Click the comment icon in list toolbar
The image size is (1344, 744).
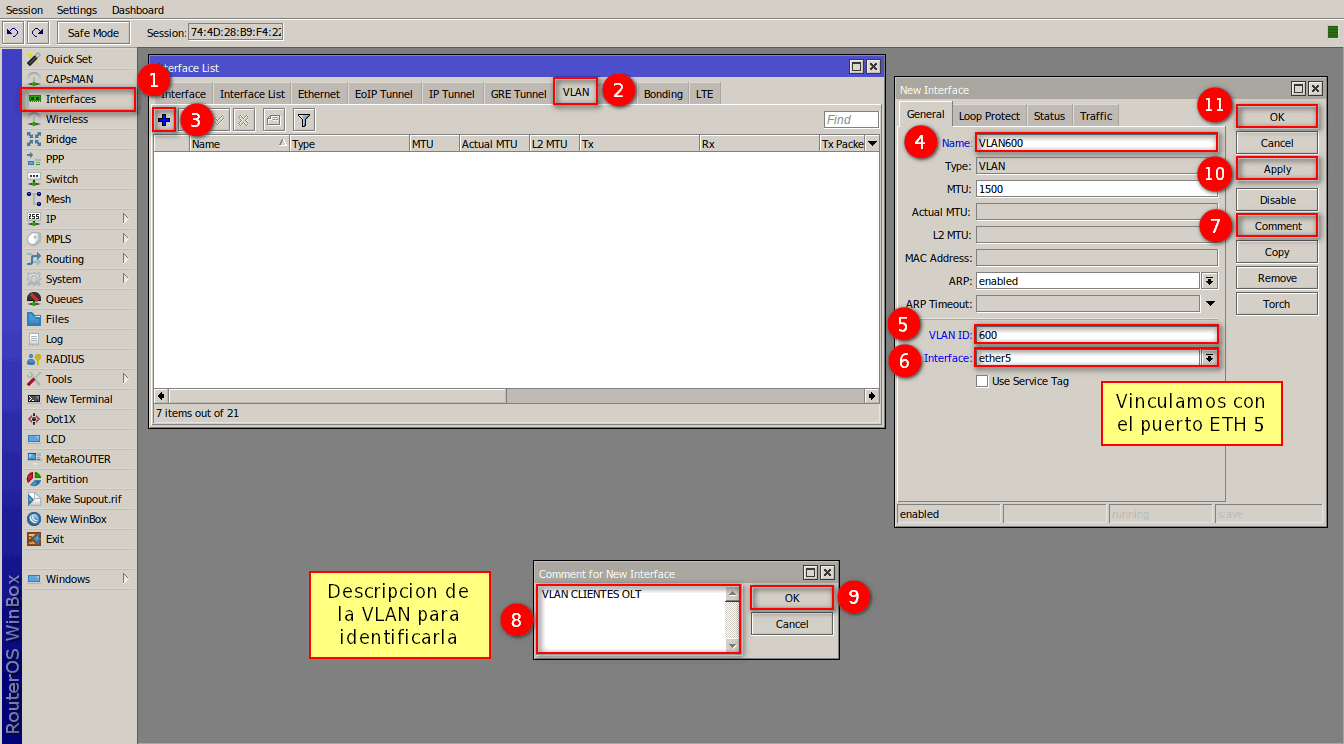coord(273,120)
